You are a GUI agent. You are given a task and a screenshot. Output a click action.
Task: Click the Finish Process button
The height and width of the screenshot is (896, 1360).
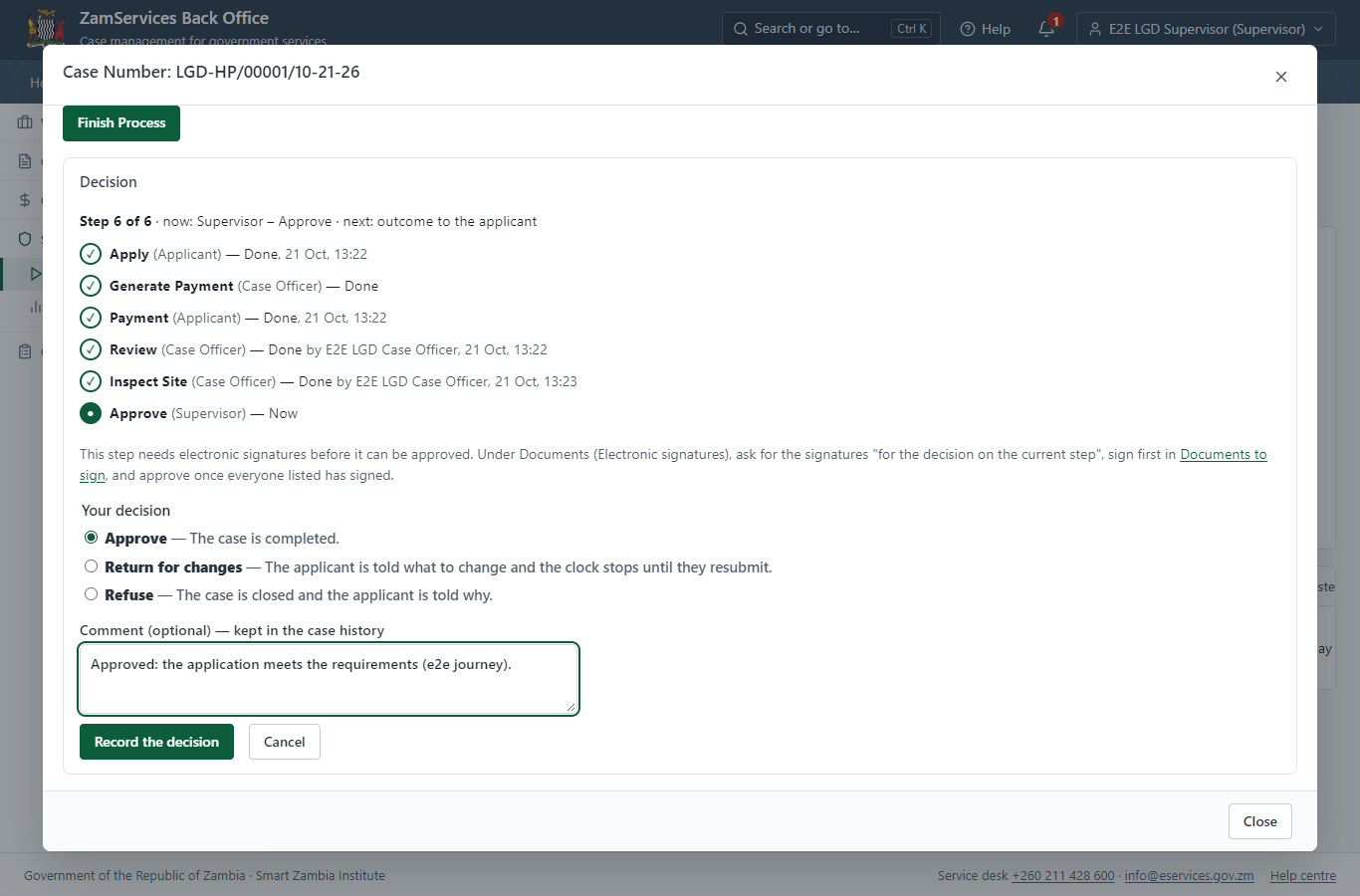pyautogui.click(x=121, y=123)
